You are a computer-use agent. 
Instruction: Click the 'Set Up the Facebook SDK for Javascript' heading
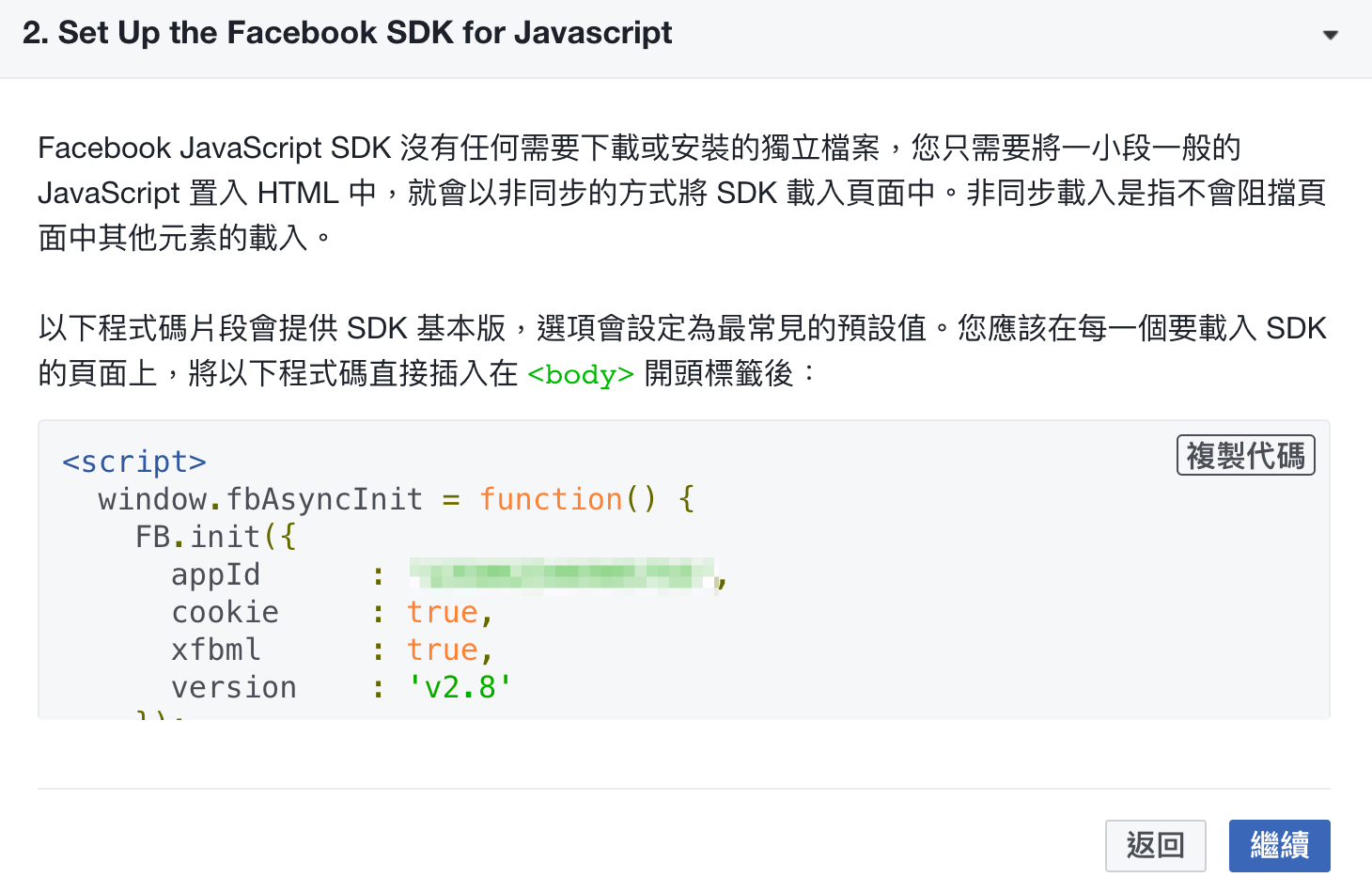pos(347,33)
